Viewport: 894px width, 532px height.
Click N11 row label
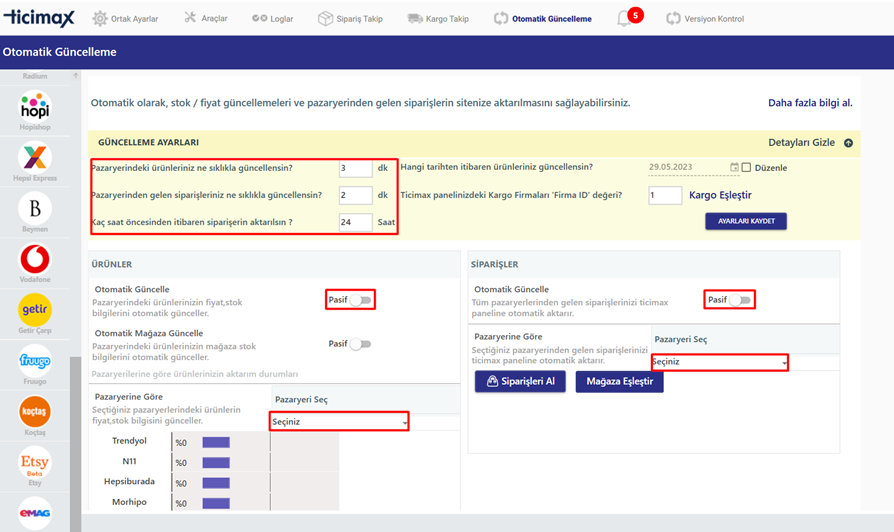pyautogui.click(x=129, y=461)
